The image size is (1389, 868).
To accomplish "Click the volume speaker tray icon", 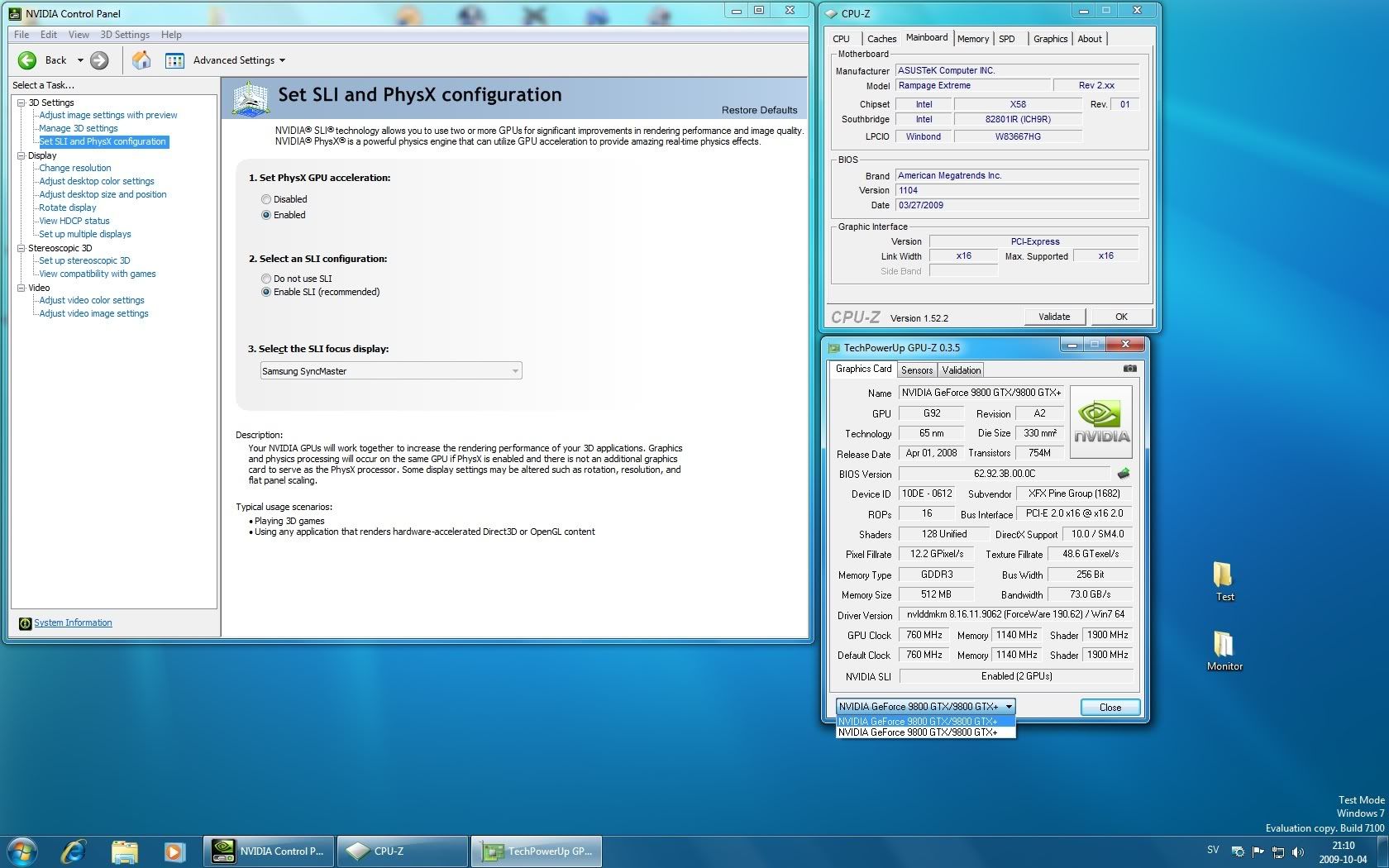I will 1298,851.
